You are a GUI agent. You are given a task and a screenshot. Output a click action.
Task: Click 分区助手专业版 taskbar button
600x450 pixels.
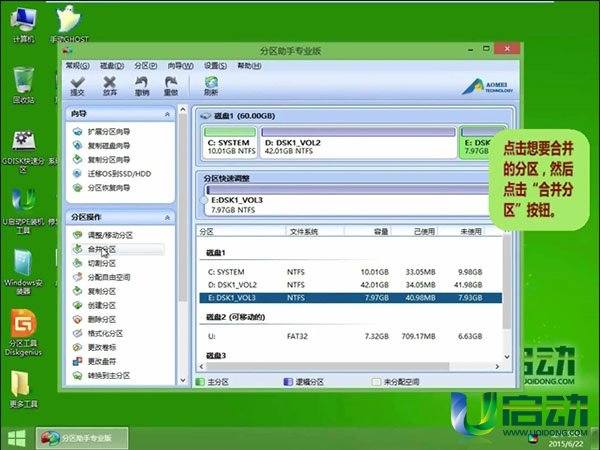point(82,438)
